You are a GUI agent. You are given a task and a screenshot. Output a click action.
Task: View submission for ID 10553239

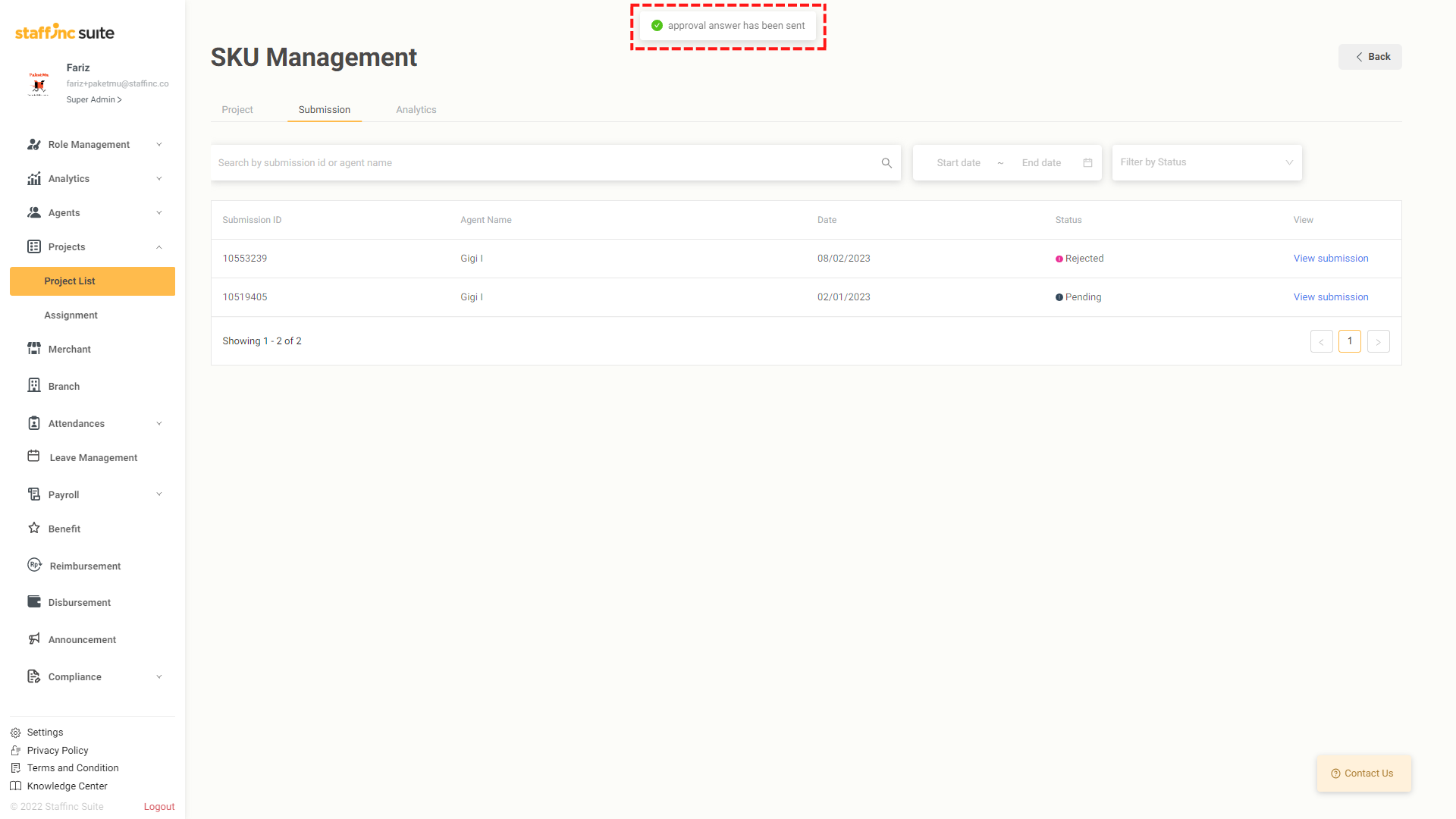point(1330,259)
